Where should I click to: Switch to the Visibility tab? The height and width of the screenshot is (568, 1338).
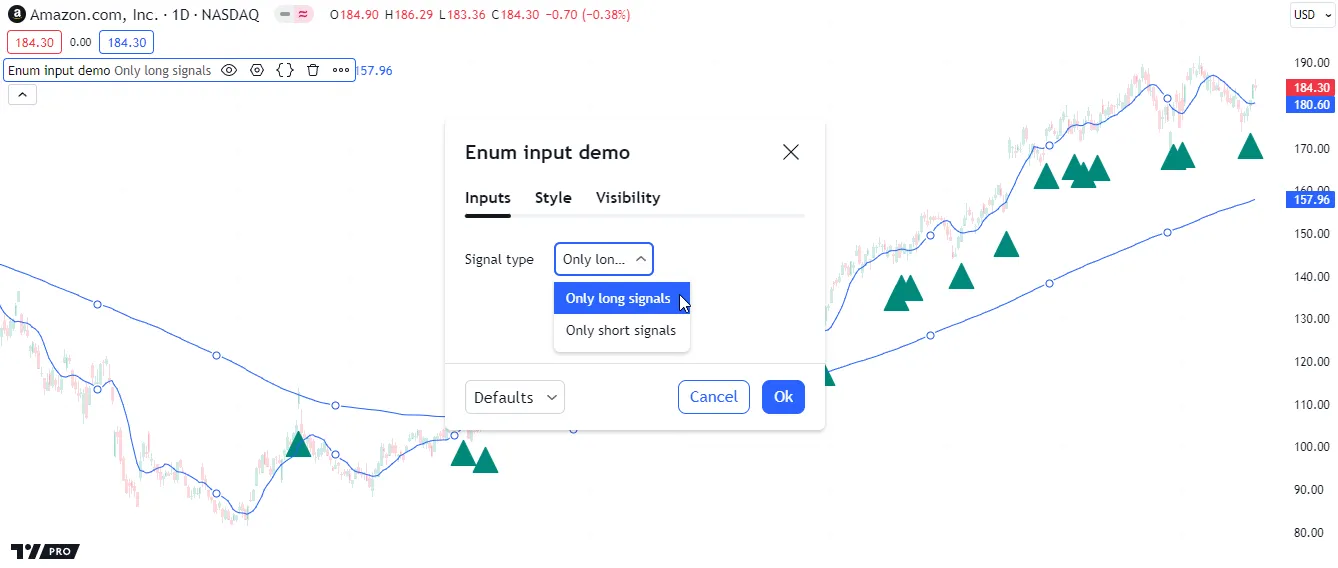(628, 198)
